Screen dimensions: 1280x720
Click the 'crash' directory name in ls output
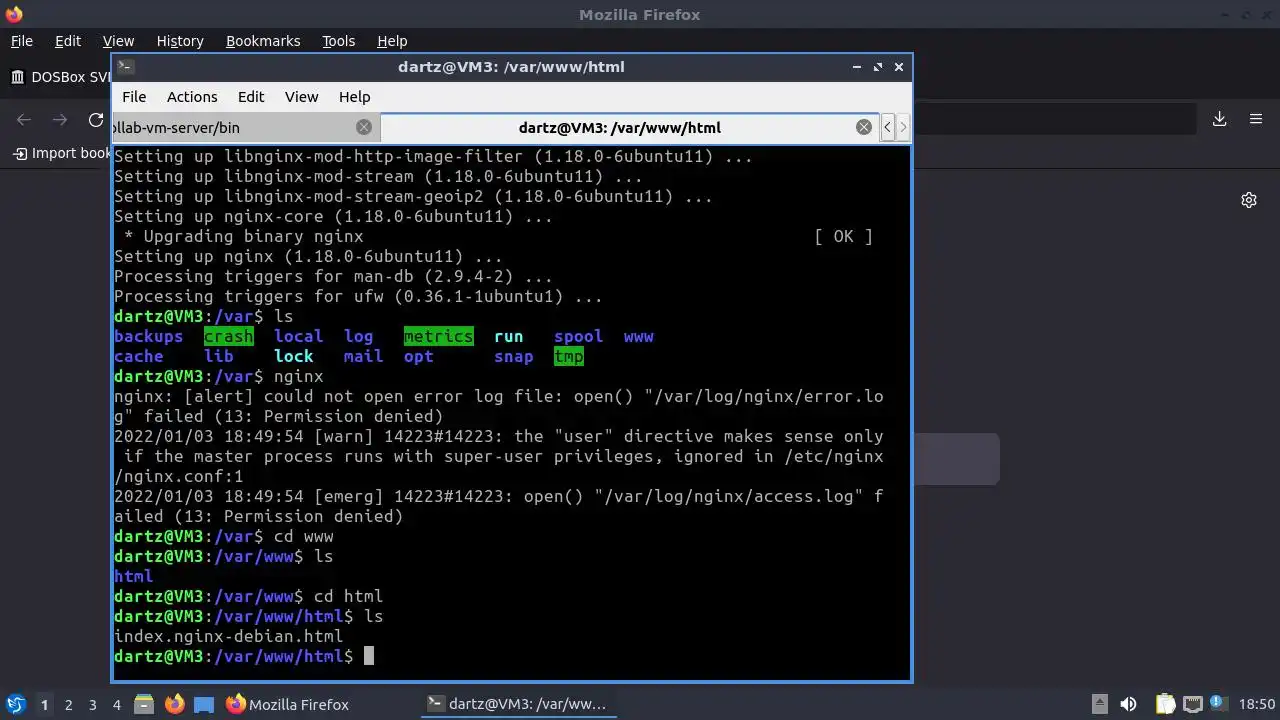pos(229,336)
